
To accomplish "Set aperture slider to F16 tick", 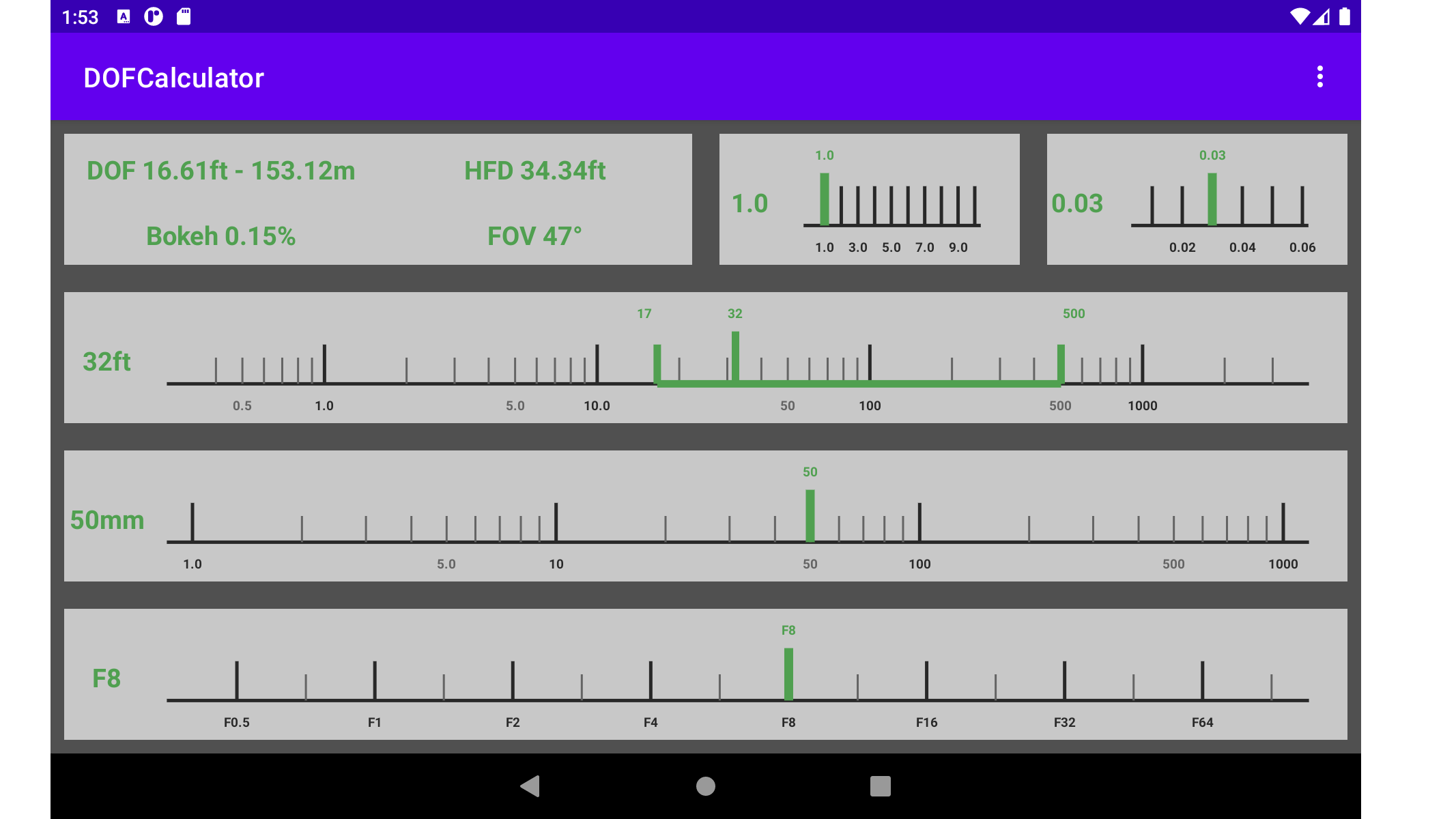I will [x=926, y=680].
